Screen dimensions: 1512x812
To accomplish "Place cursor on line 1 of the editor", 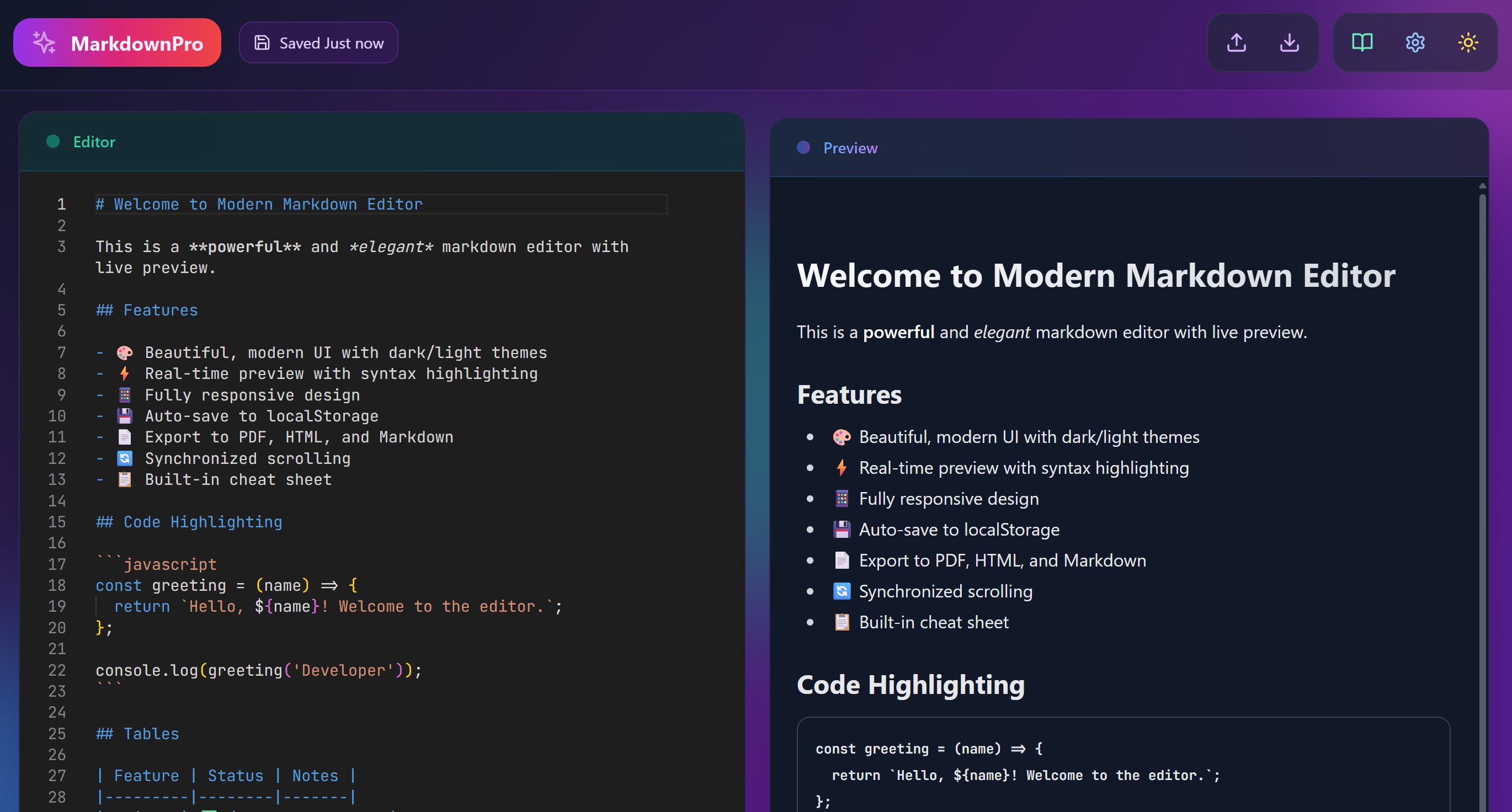I will (x=259, y=204).
